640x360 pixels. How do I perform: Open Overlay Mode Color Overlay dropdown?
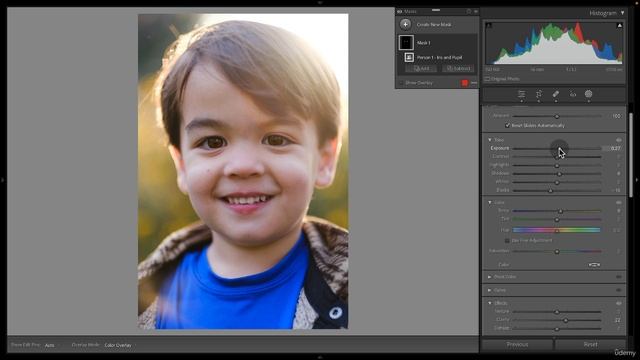click(119, 345)
